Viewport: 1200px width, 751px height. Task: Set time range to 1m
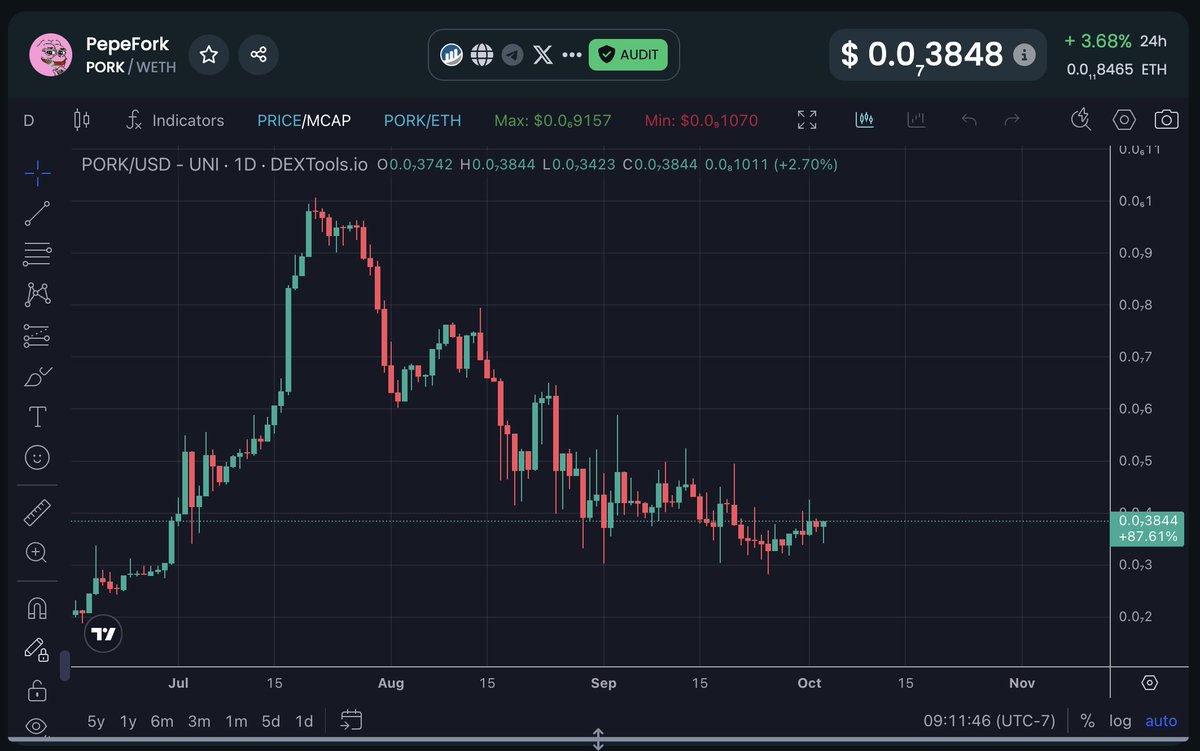click(236, 721)
